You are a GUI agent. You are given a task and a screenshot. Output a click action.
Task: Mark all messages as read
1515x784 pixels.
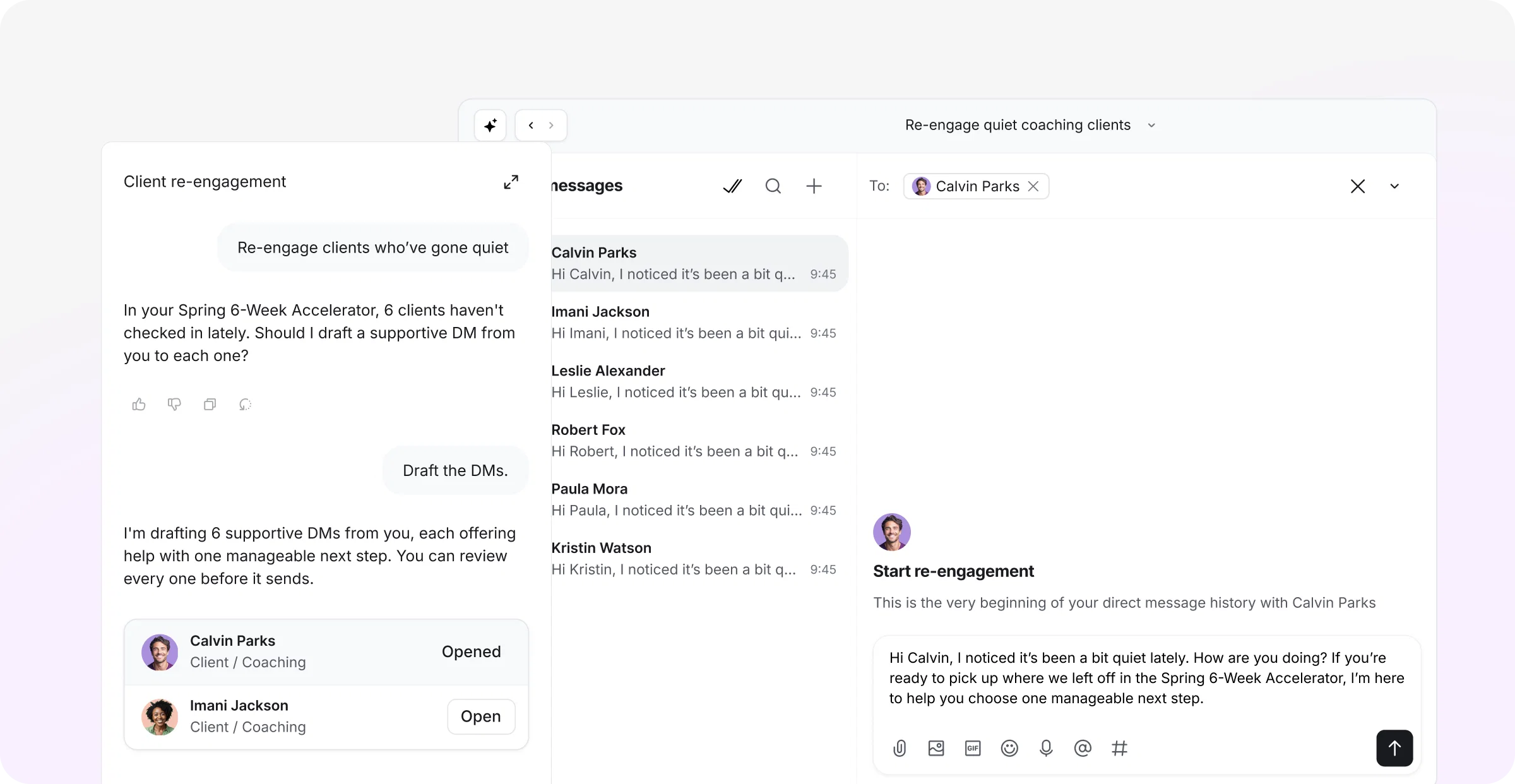pos(732,186)
